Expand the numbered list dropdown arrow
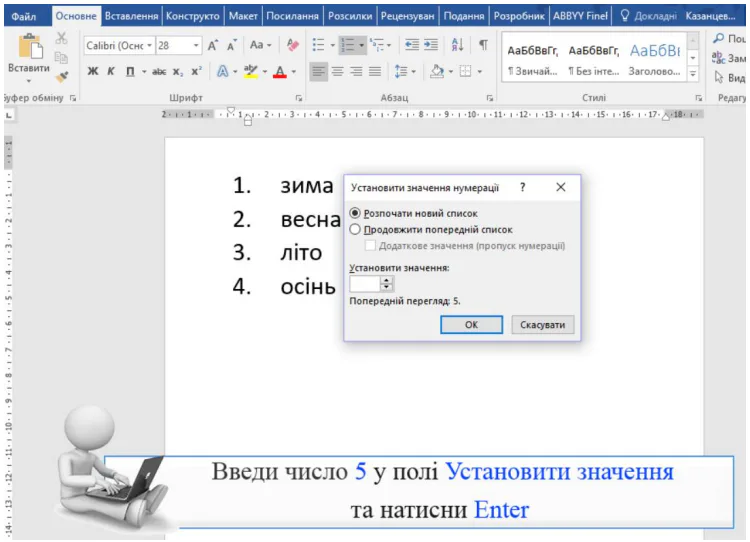This screenshot has width=750, height=542. click(361, 46)
